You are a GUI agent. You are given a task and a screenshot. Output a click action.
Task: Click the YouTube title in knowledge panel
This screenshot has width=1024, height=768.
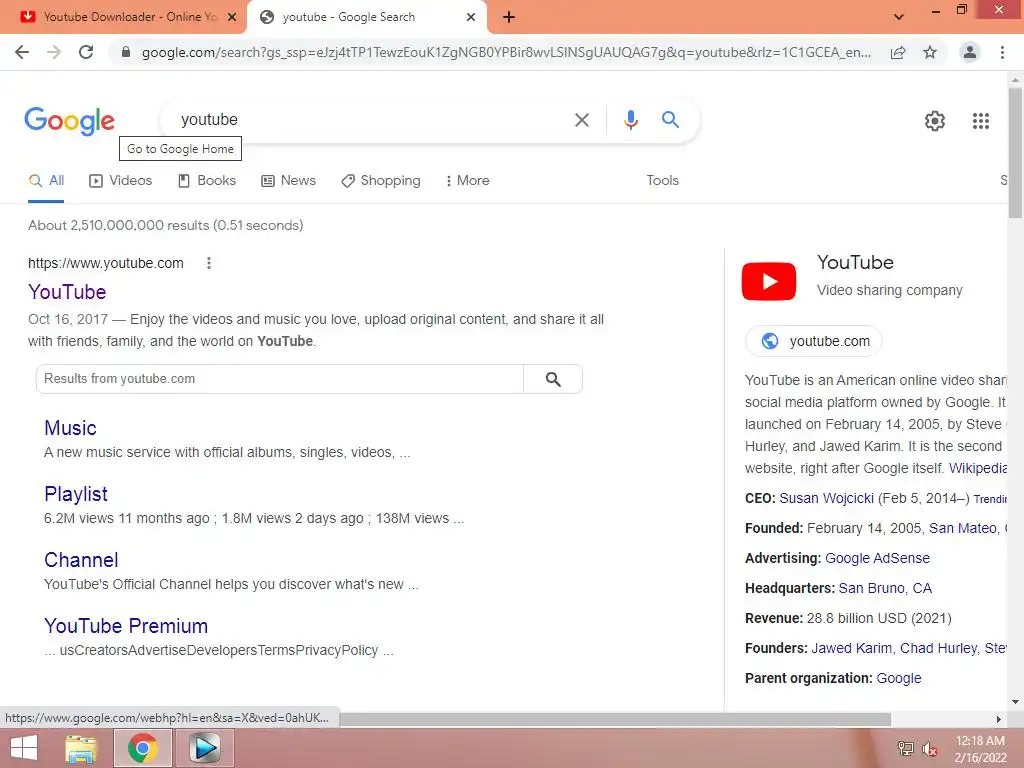click(x=855, y=263)
